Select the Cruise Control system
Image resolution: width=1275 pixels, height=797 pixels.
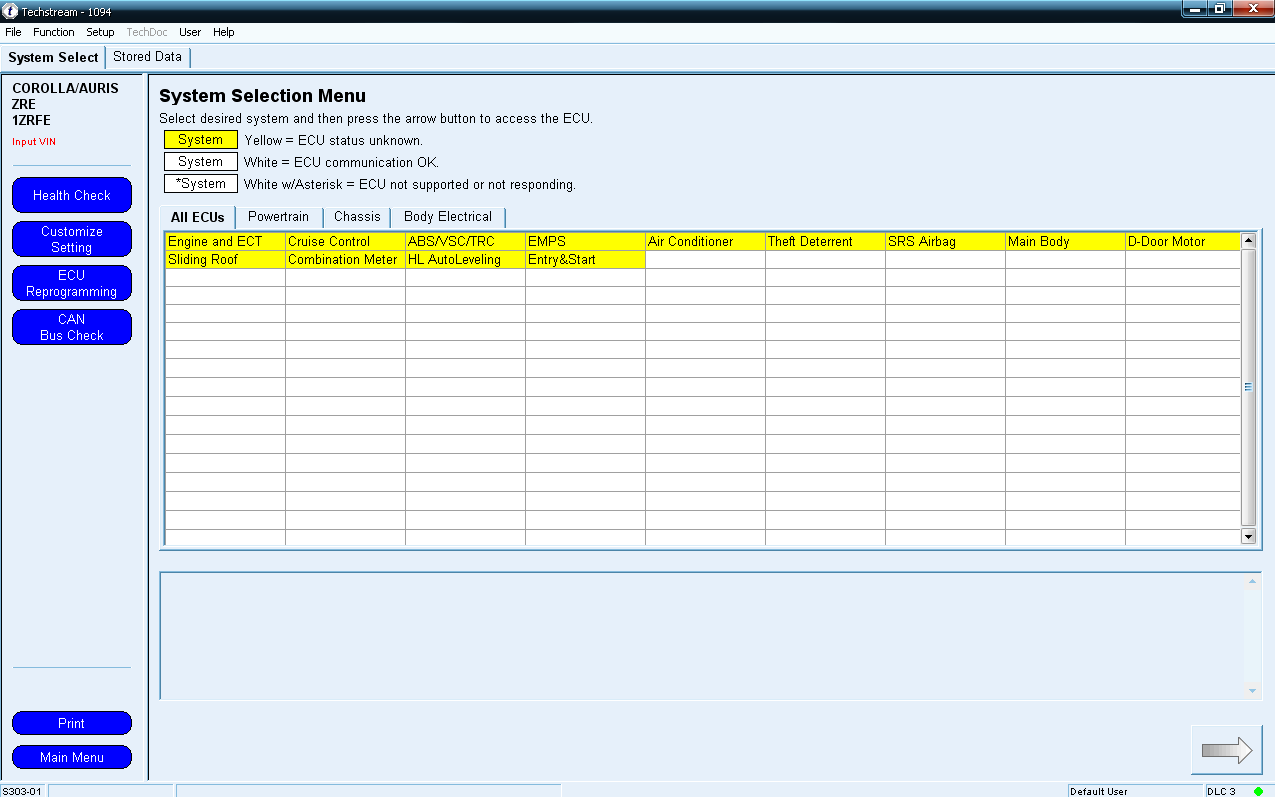pyautogui.click(x=345, y=241)
